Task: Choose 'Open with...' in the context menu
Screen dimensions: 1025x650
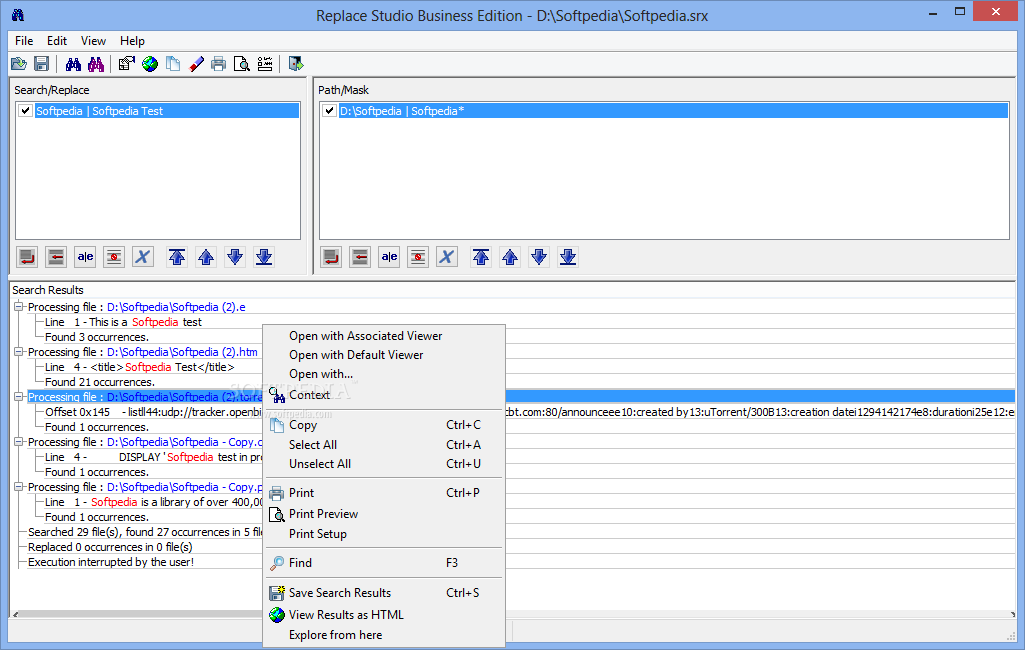Action: pos(384,374)
